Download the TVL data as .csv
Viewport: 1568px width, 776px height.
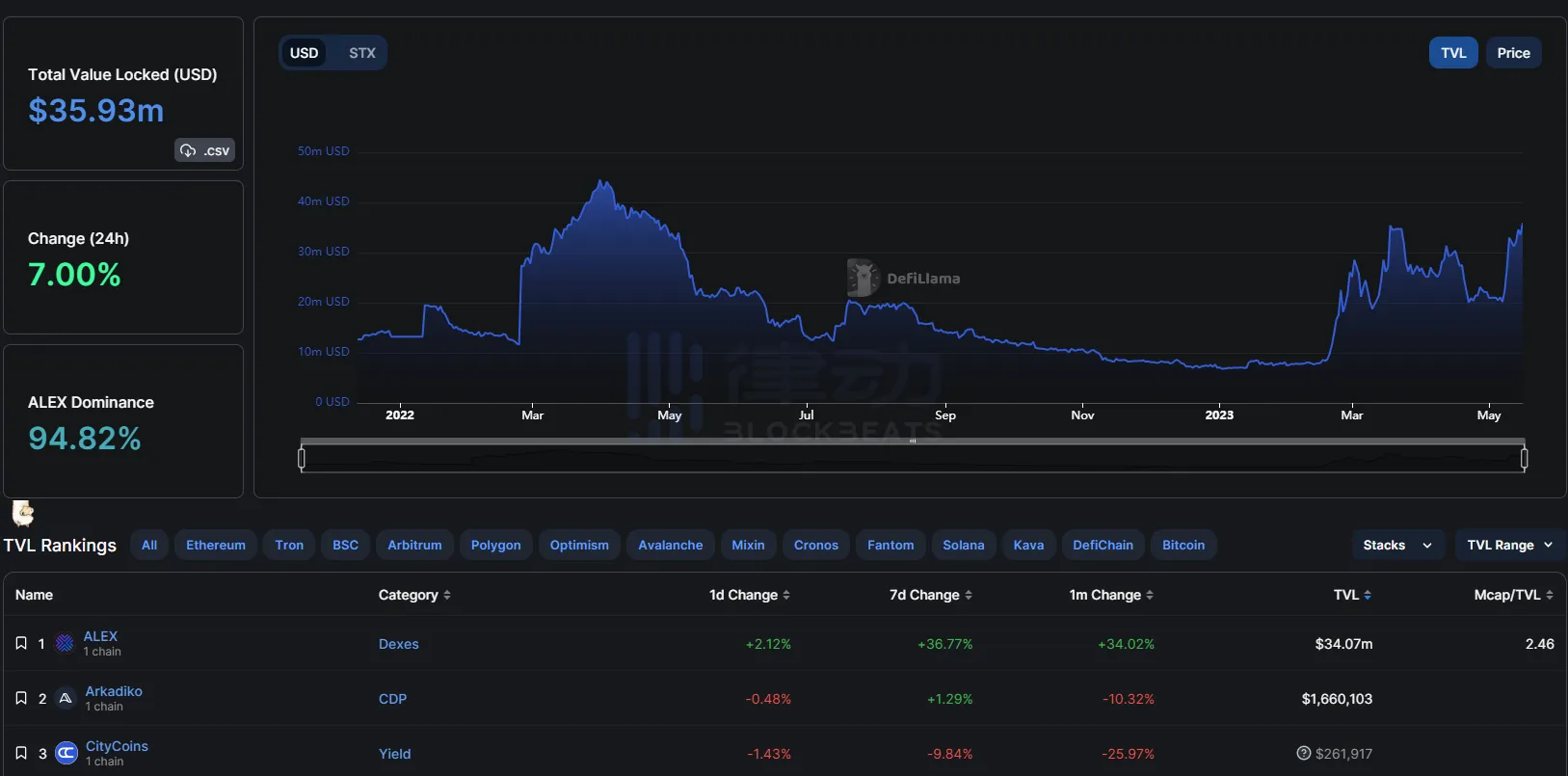pyautogui.click(x=205, y=150)
